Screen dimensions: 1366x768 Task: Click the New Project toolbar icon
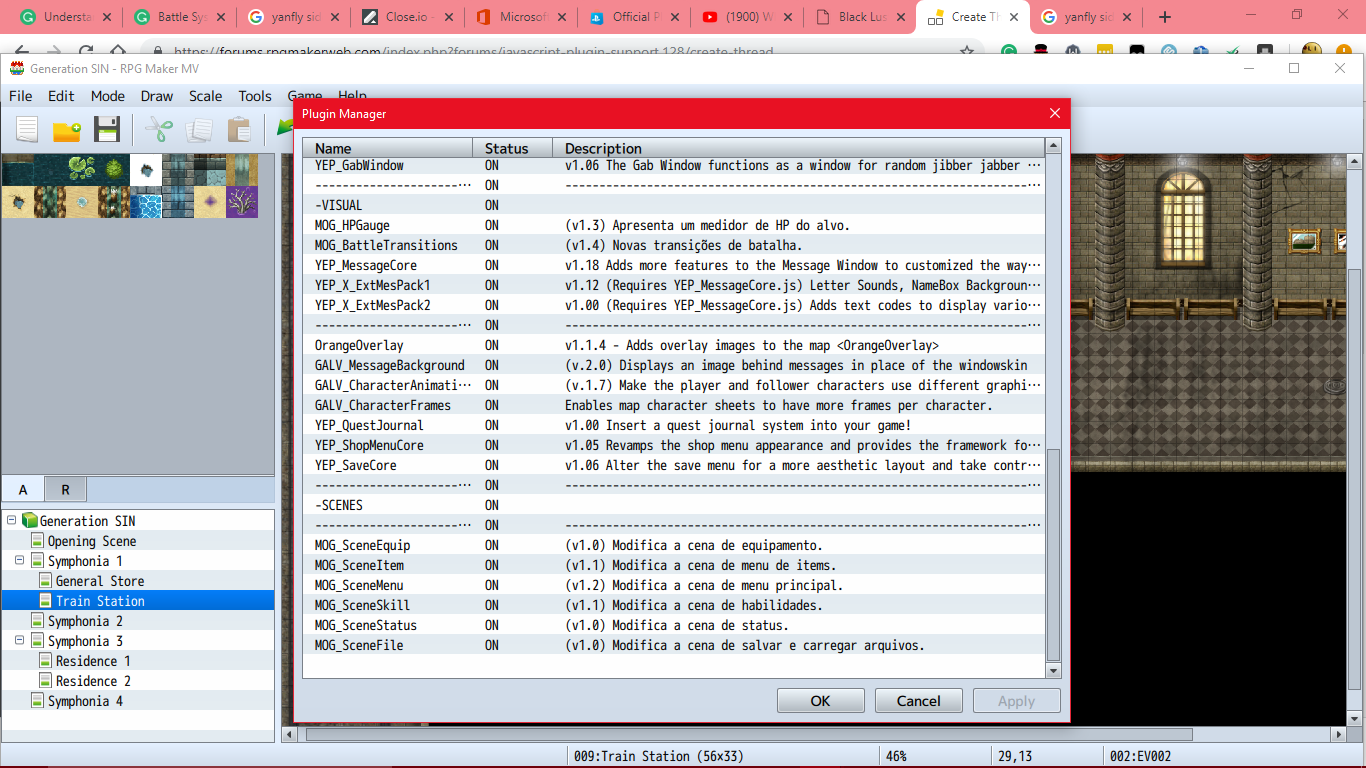coord(27,130)
